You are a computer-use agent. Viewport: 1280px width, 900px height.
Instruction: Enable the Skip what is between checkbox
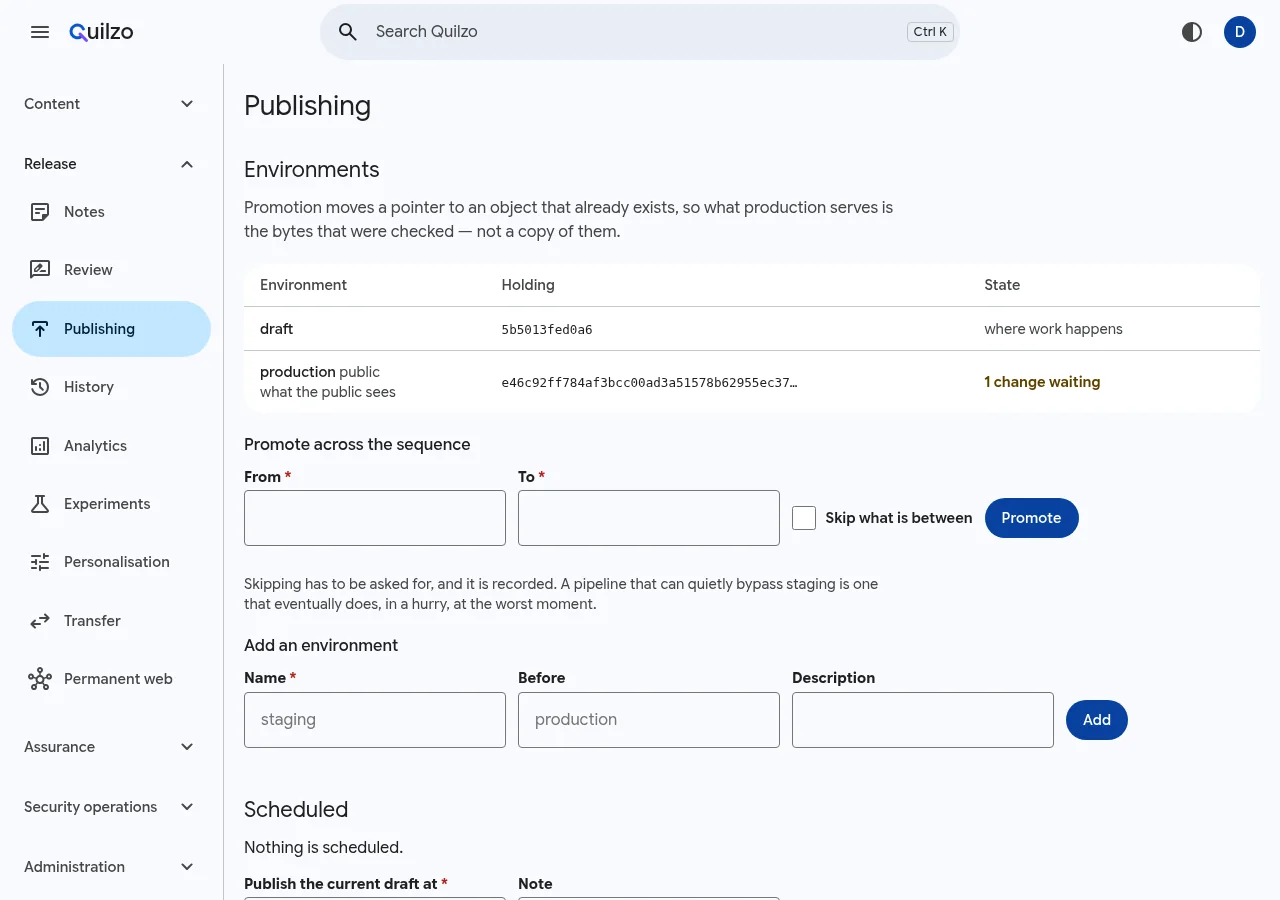[804, 518]
